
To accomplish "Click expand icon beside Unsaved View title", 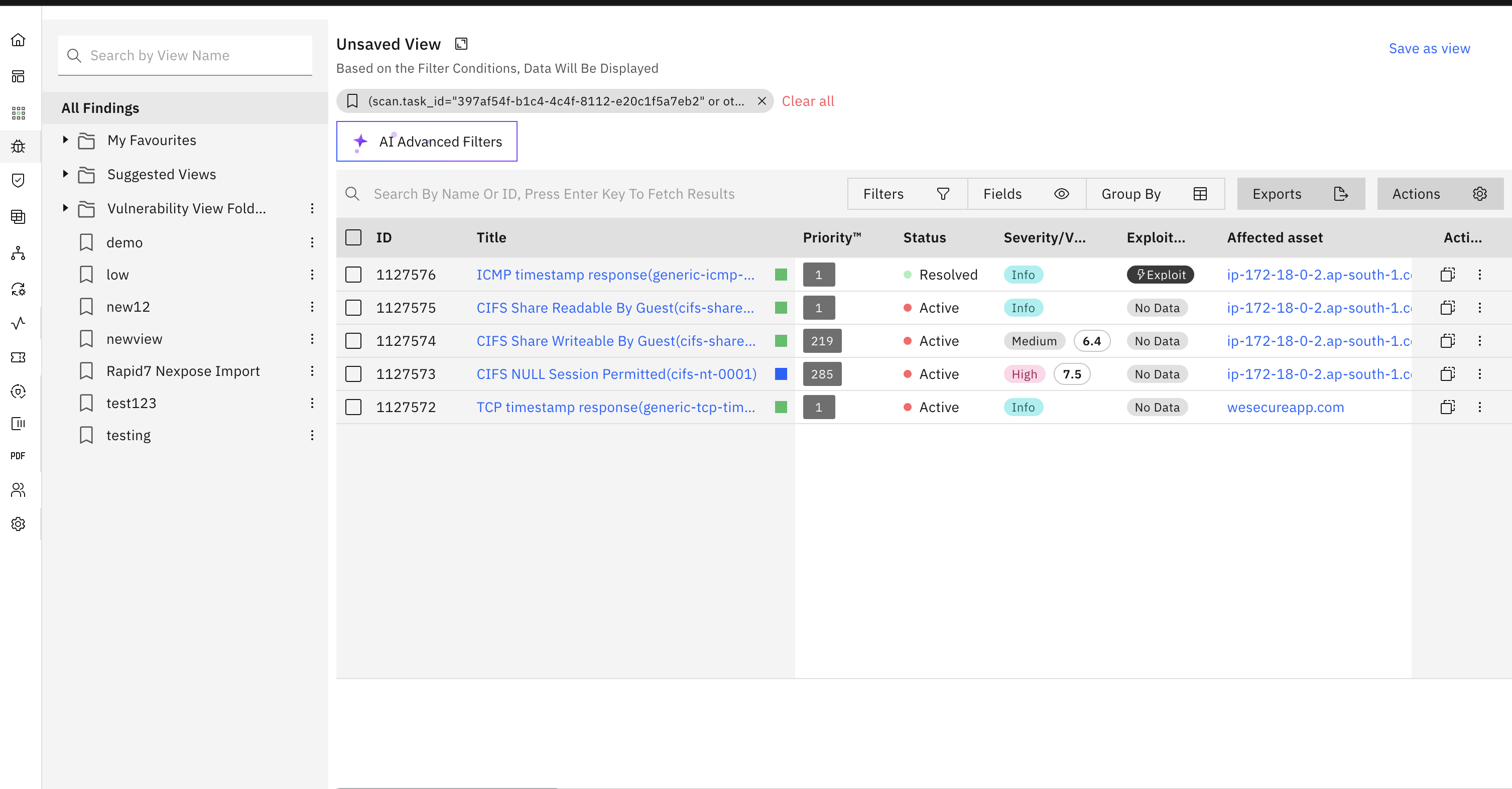I will 461,44.
